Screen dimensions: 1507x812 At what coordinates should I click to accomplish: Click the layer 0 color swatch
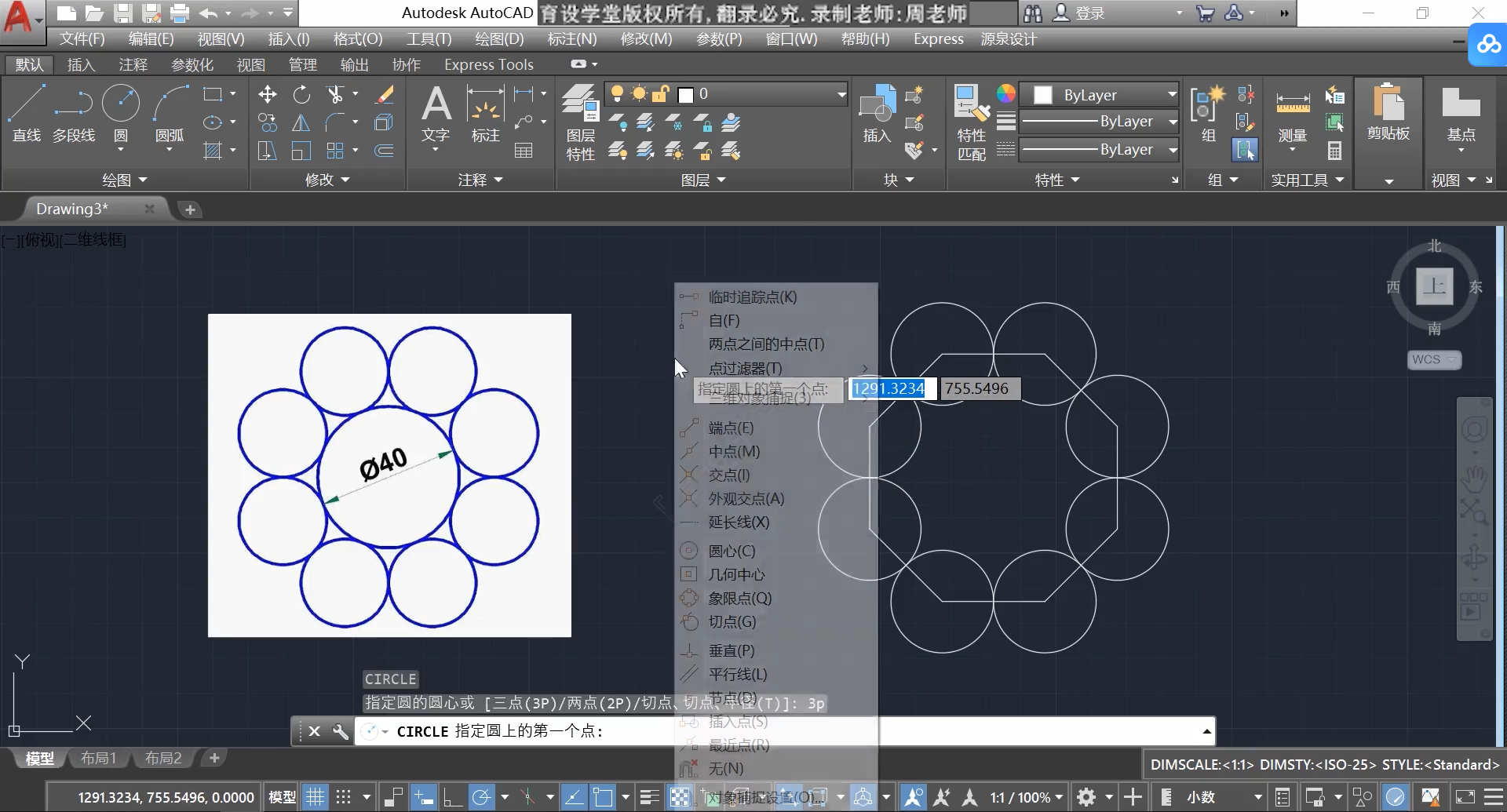(685, 95)
